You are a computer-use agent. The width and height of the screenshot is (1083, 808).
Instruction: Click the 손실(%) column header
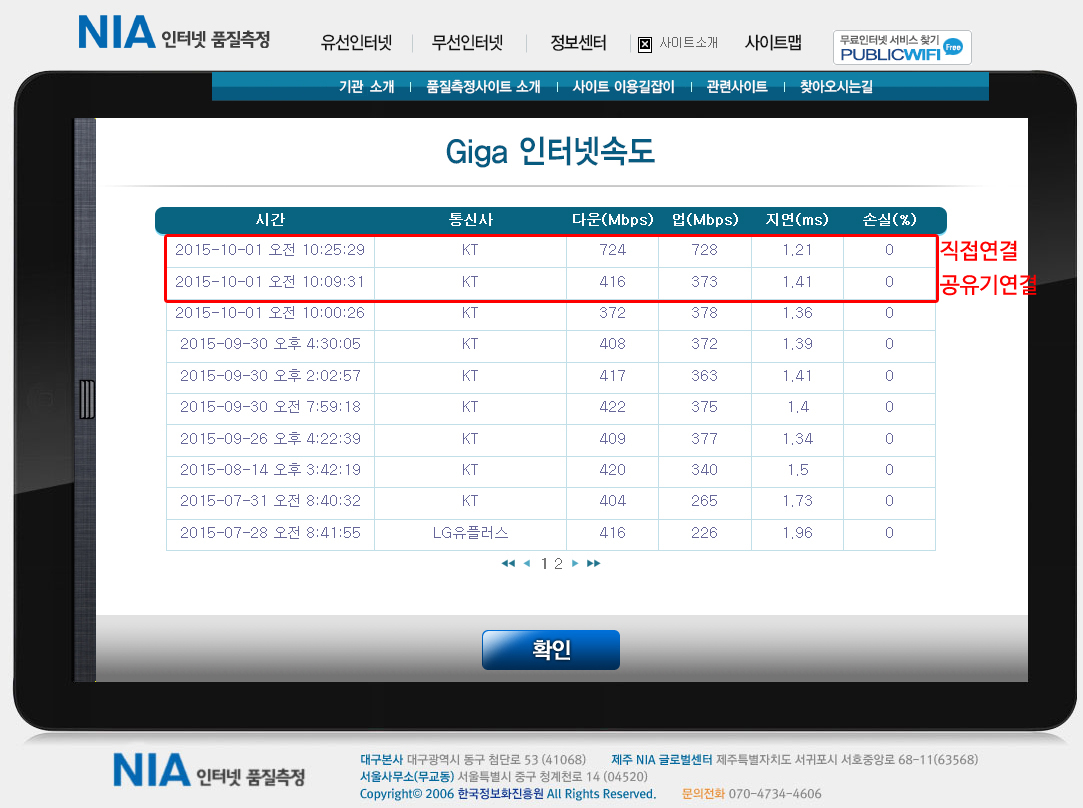pyautogui.click(x=890, y=220)
